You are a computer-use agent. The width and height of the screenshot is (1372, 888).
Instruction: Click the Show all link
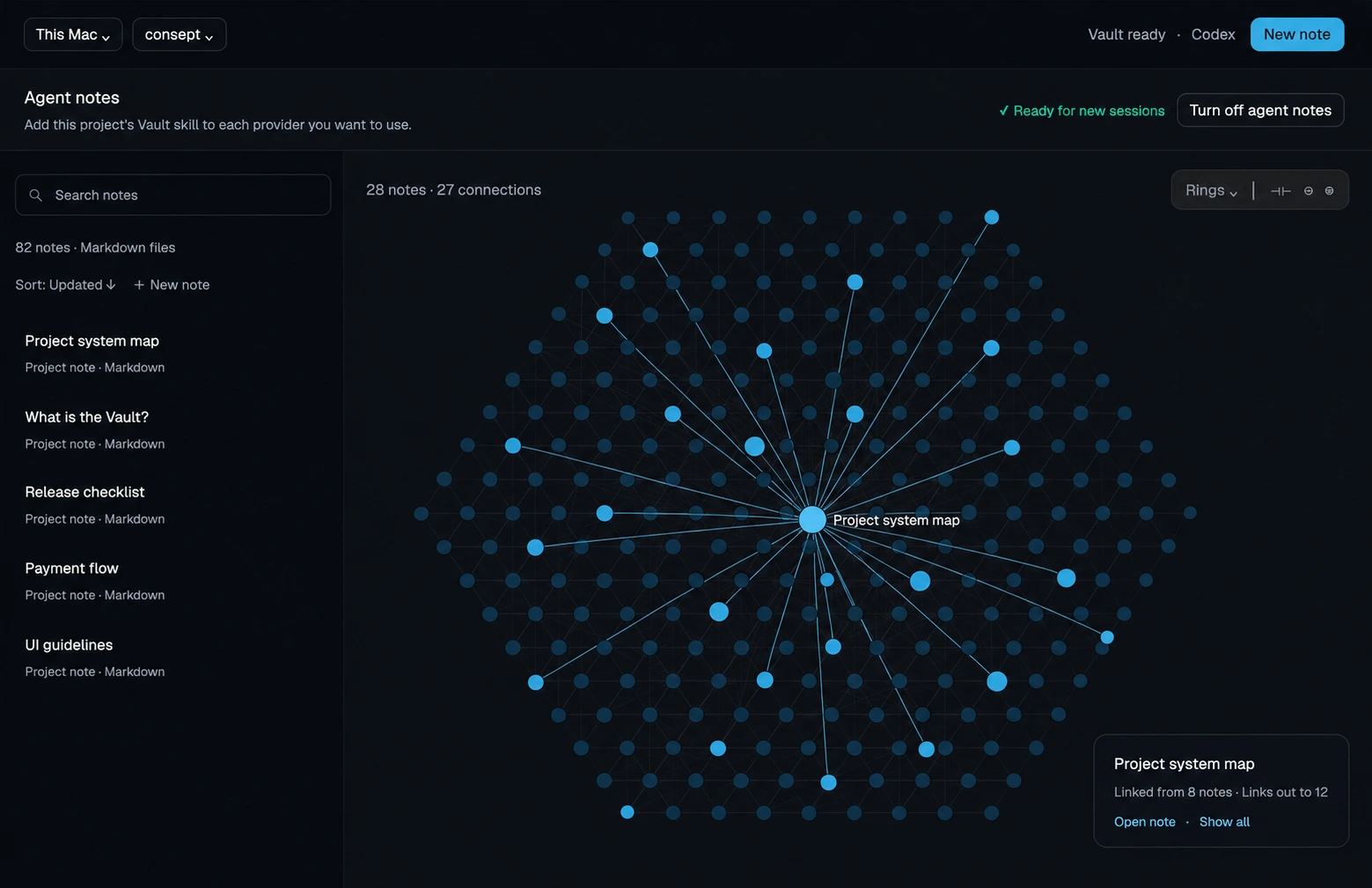tap(1224, 822)
